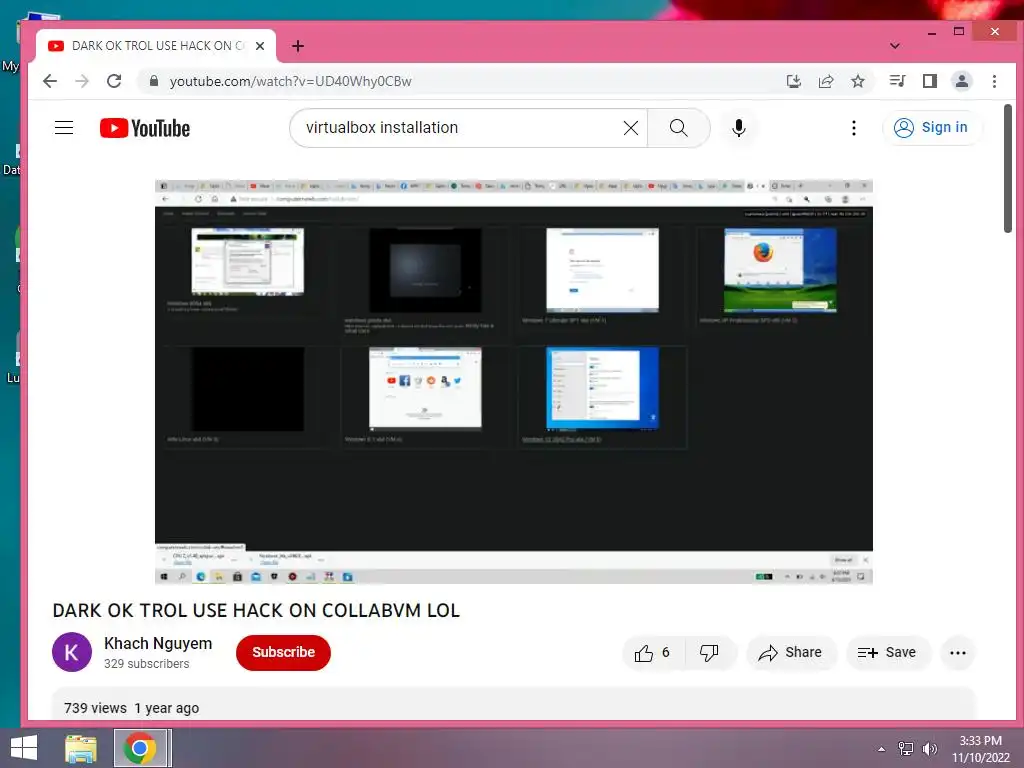Close the YouTube browser tab
The image size is (1024, 768).
point(260,46)
